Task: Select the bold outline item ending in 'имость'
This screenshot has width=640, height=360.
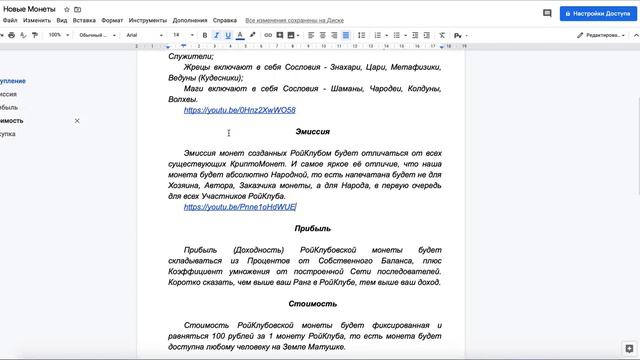Action: coord(11,121)
